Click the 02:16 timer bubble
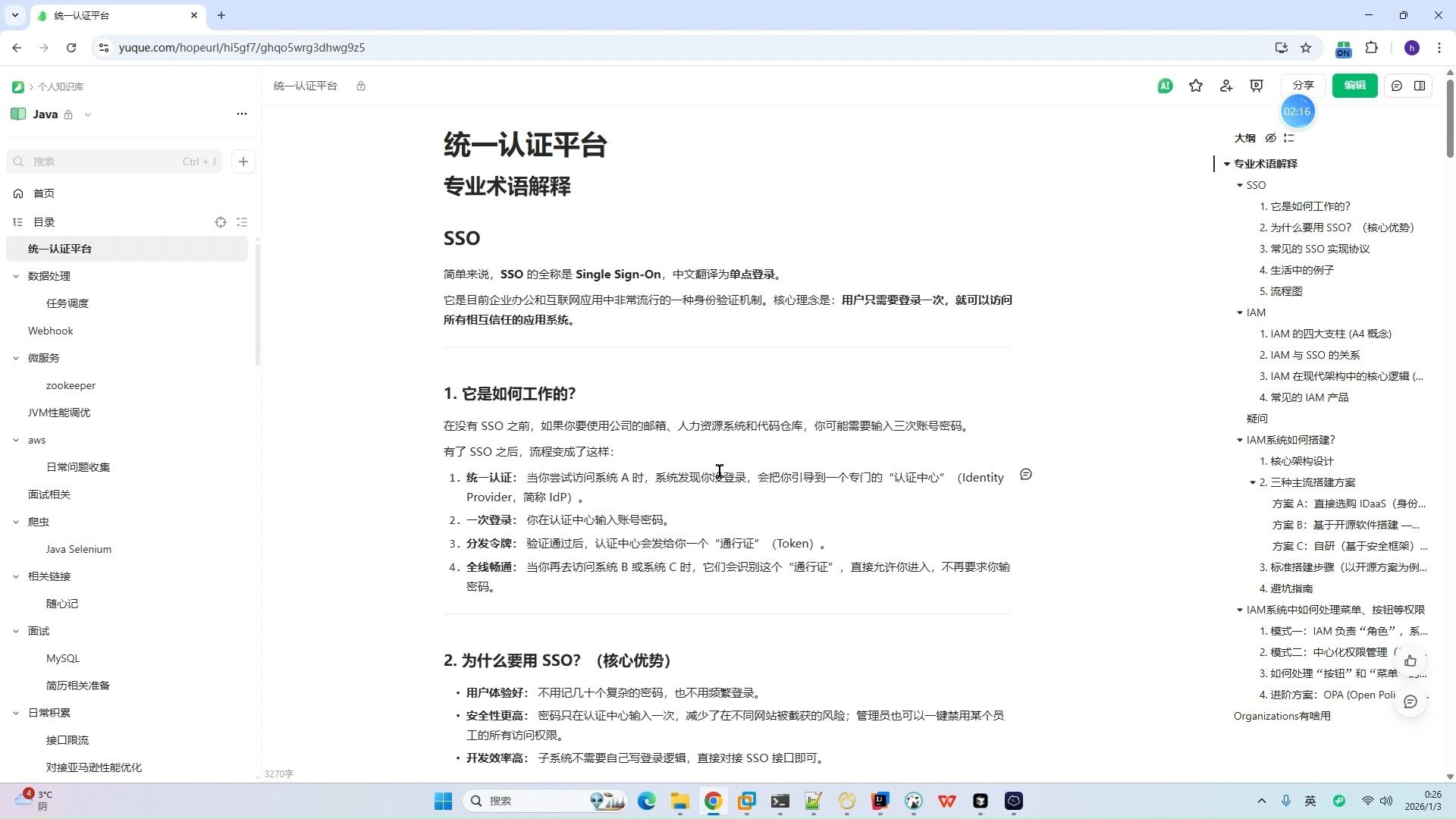 1298,111
